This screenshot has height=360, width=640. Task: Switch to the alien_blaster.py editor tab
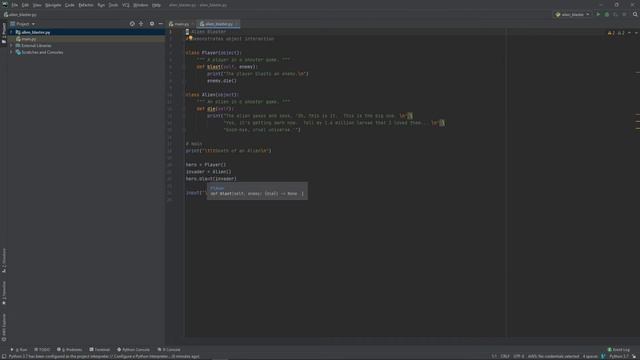tap(218, 24)
